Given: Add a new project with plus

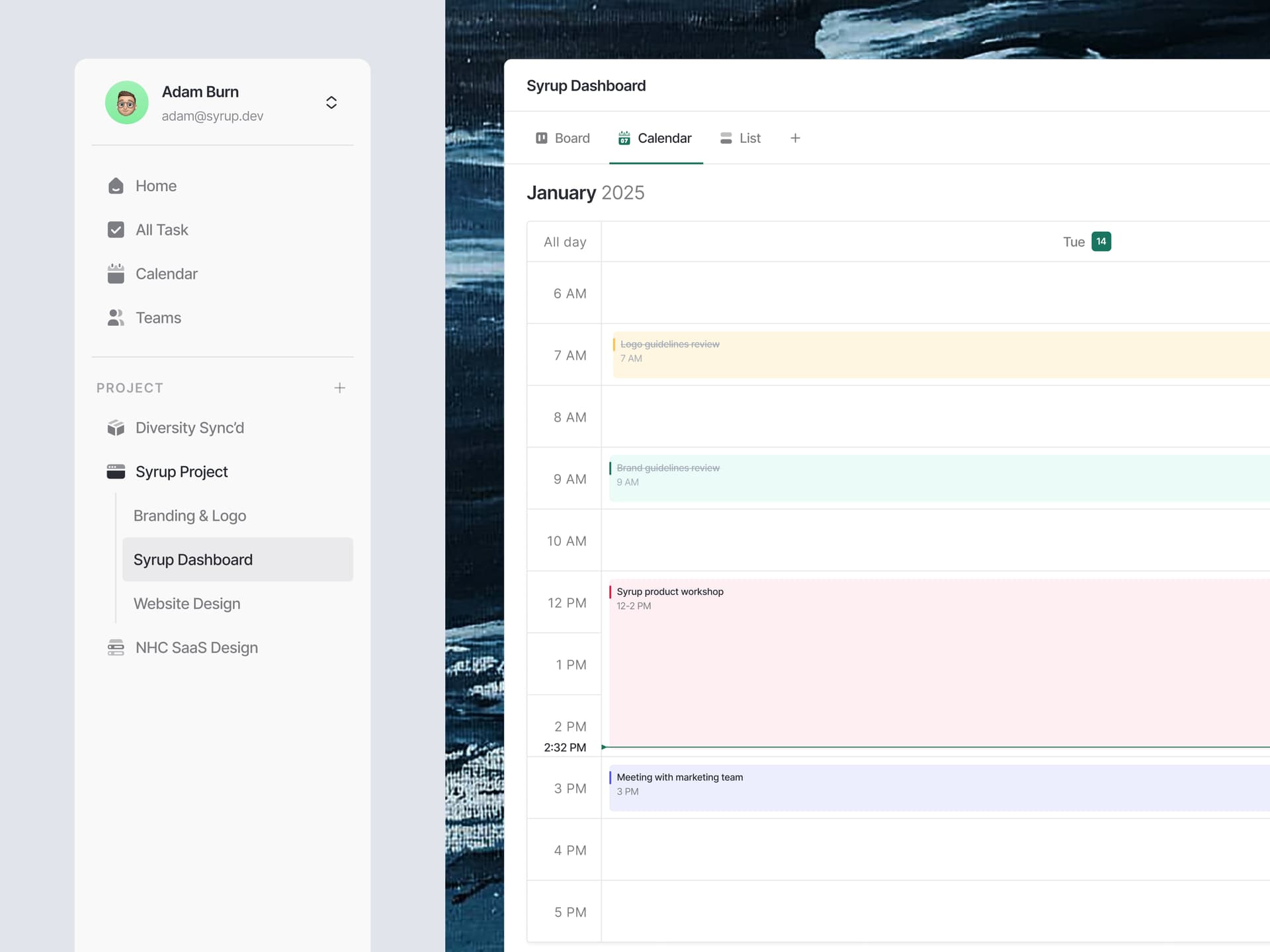Looking at the screenshot, I should [x=339, y=388].
